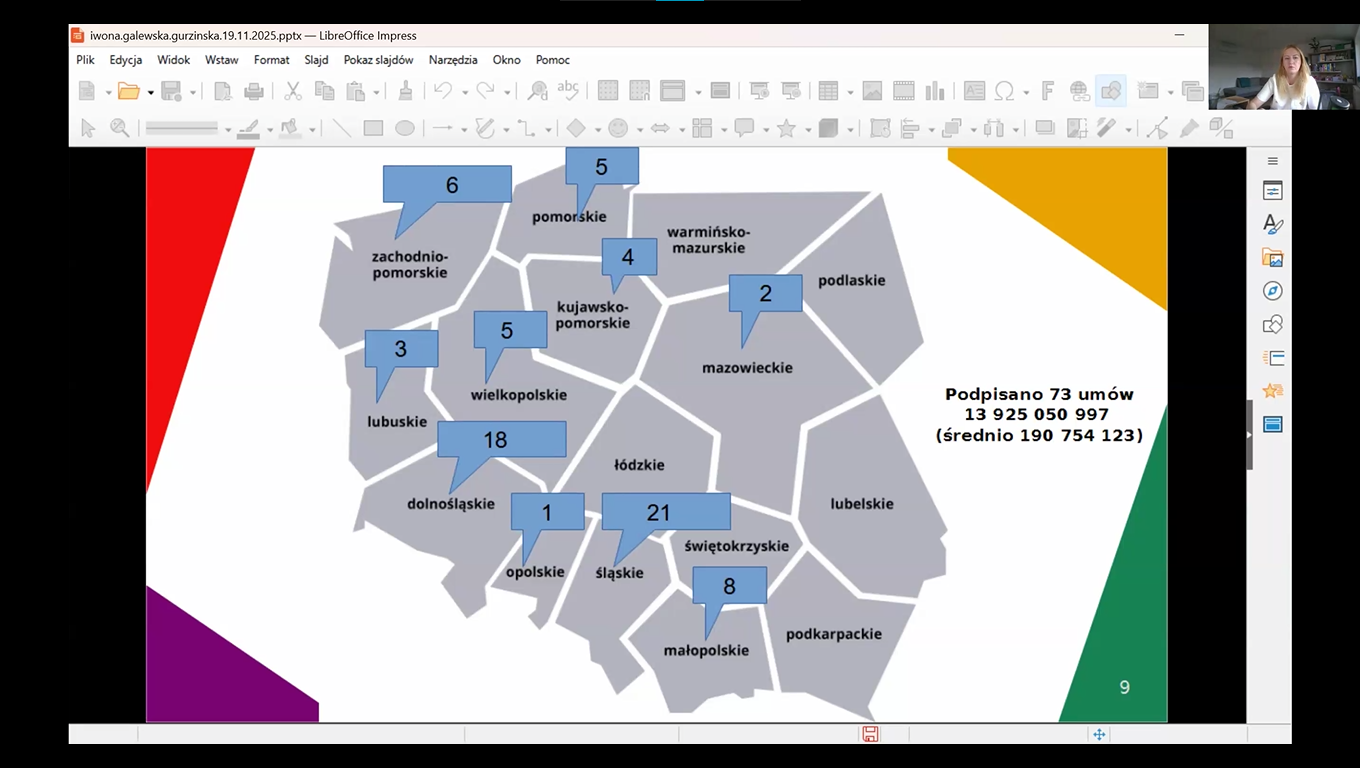Image resolution: width=1360 pixels, height=768 pixels.
Task: Click the Cut scissors icon
Action: point(293,91)
